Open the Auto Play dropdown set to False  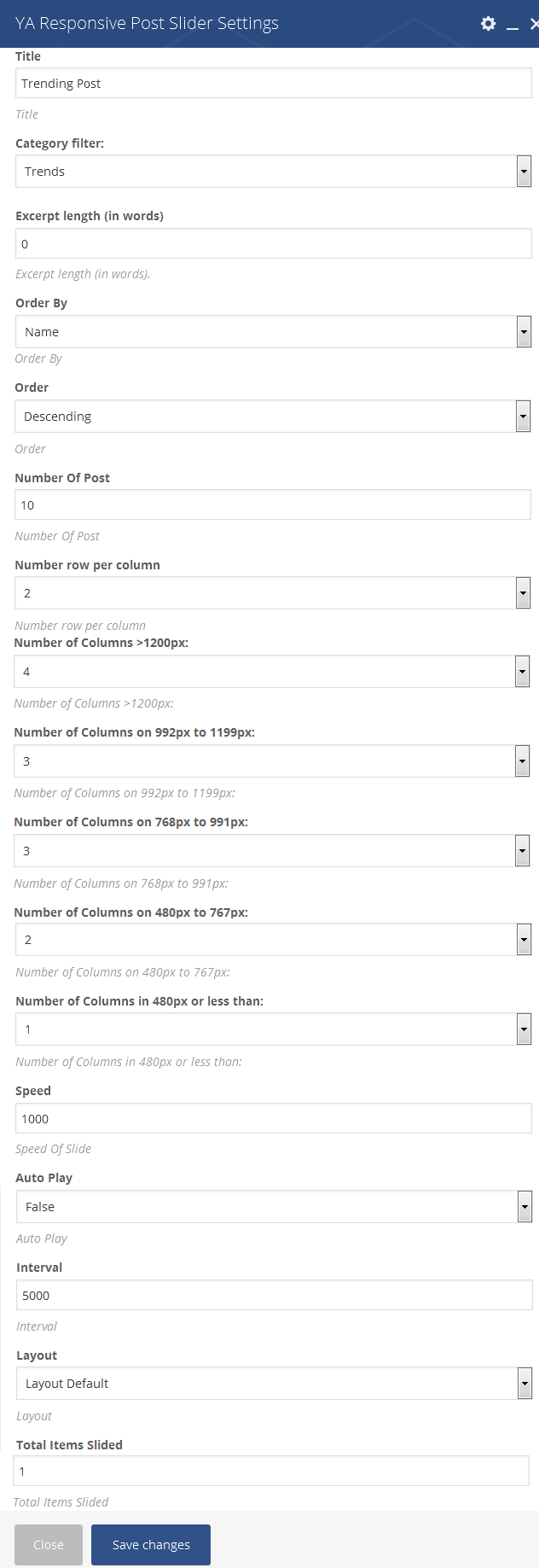275,1207
